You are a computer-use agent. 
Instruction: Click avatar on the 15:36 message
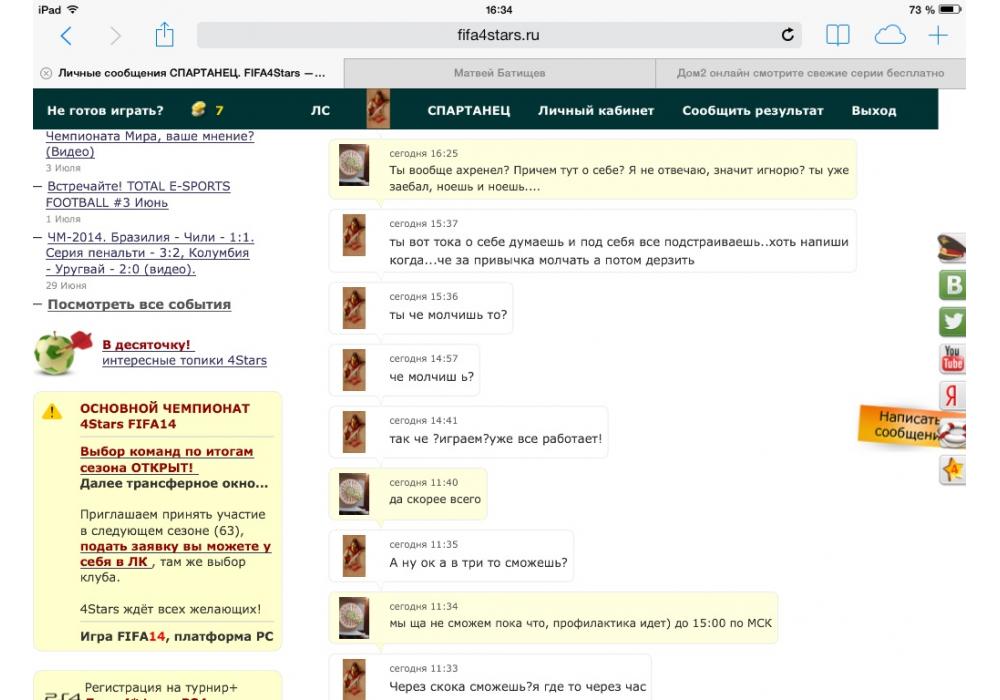354,308
